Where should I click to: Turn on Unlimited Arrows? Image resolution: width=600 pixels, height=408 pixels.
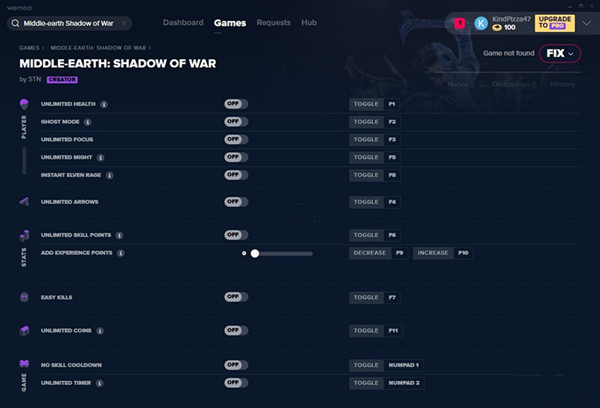[236, 202]
